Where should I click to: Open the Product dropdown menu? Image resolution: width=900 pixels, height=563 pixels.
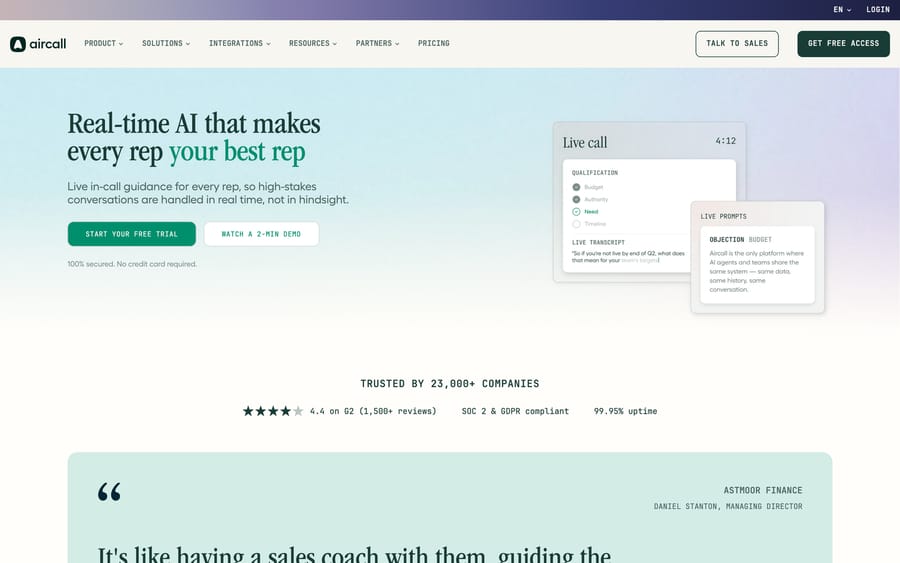(x=103, y=44)
